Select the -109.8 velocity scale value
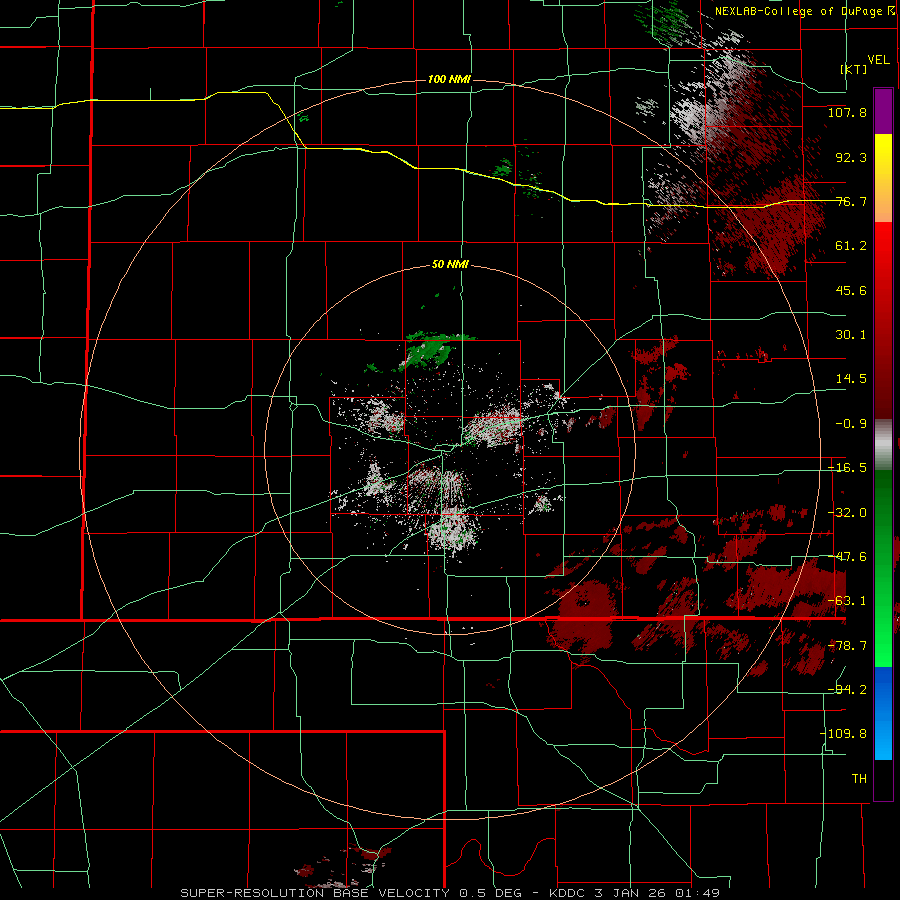This screenshot has height=900, width=900. [x=844, y=734]
